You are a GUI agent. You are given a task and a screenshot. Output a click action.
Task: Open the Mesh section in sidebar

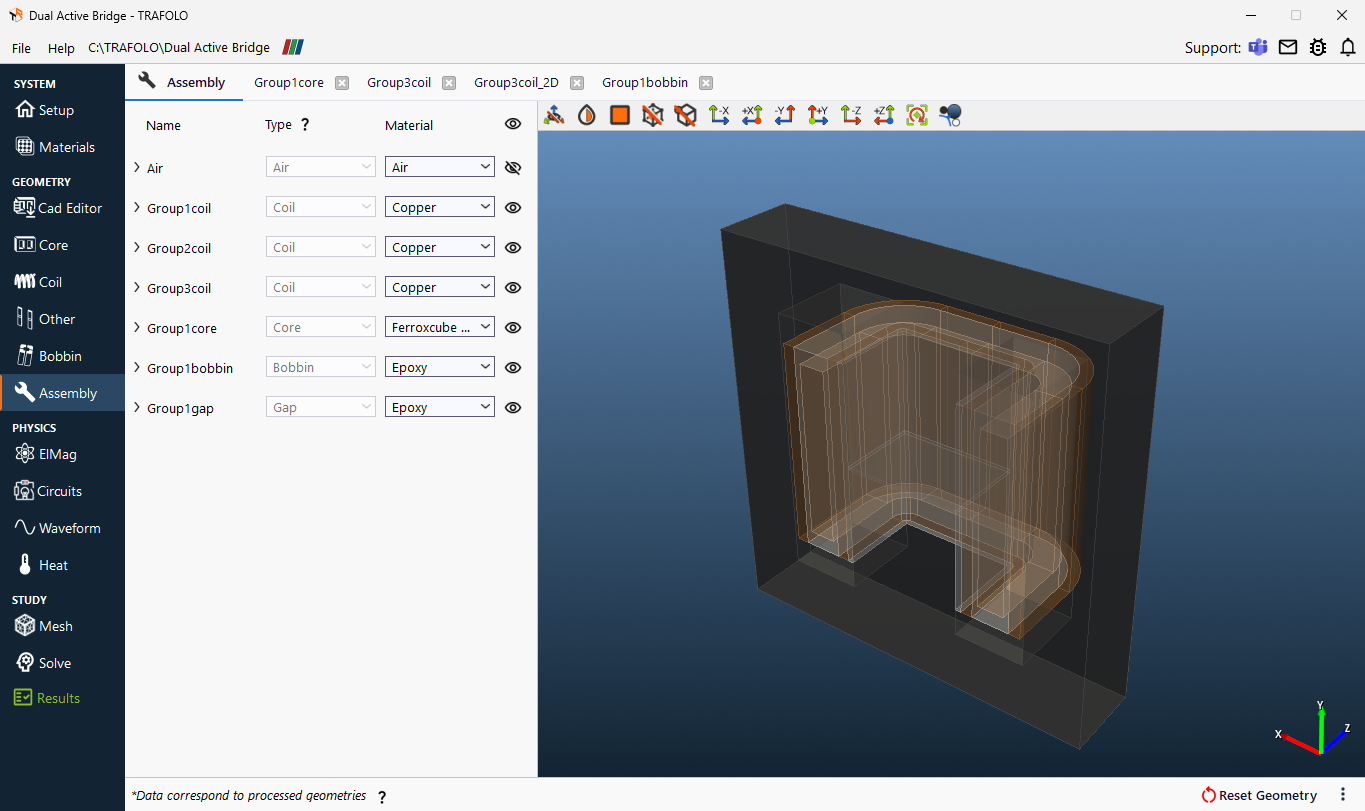coord(44,626)
